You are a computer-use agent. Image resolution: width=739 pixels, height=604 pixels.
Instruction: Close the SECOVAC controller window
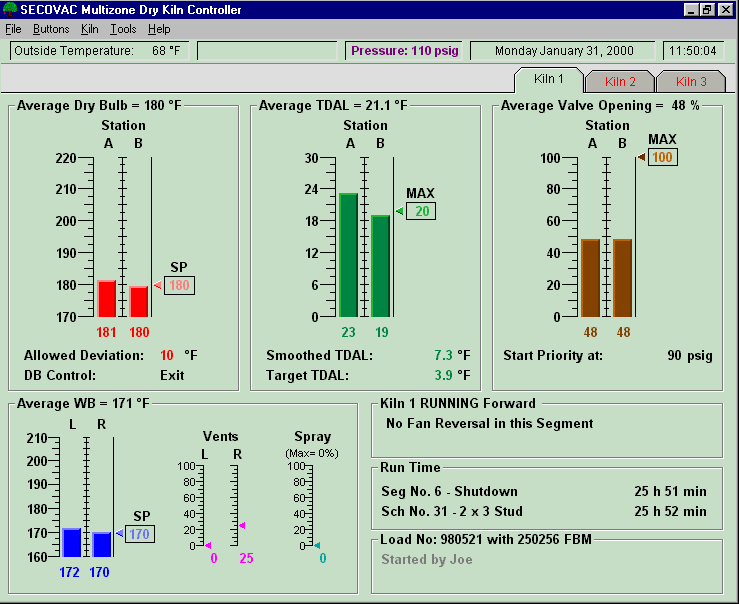click(725, 10)
